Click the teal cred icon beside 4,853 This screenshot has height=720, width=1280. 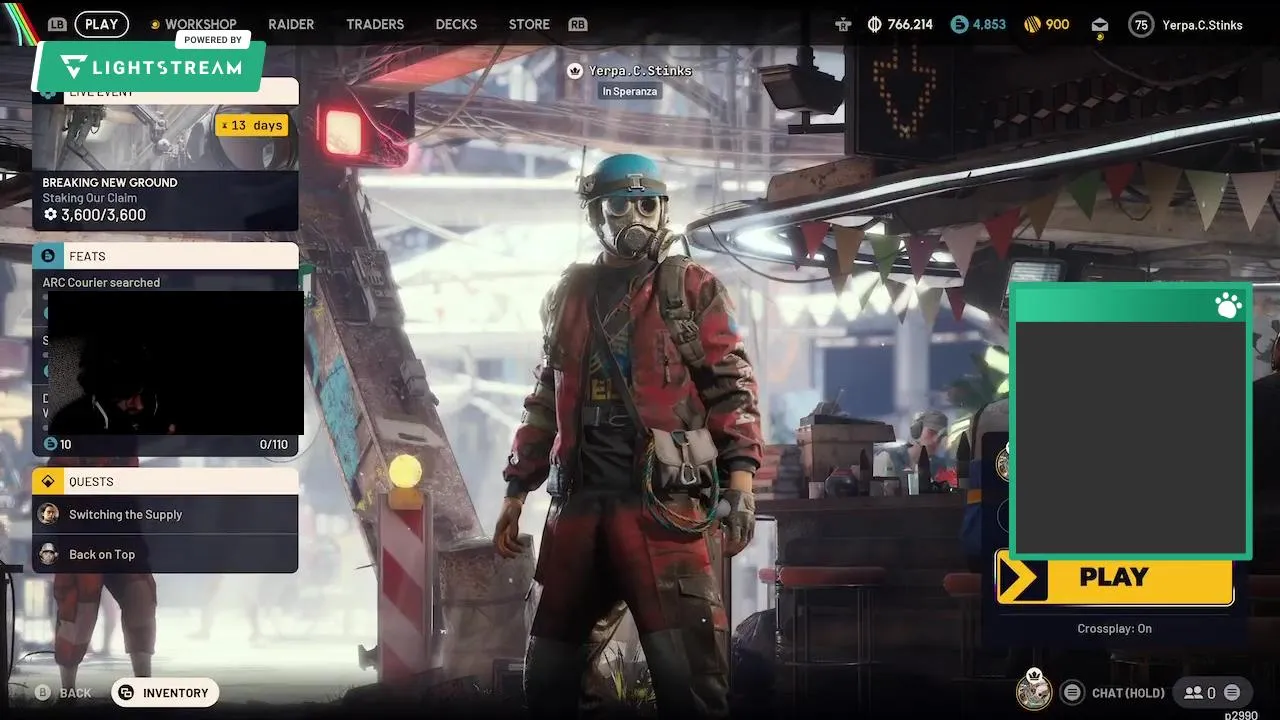point(959,24)
